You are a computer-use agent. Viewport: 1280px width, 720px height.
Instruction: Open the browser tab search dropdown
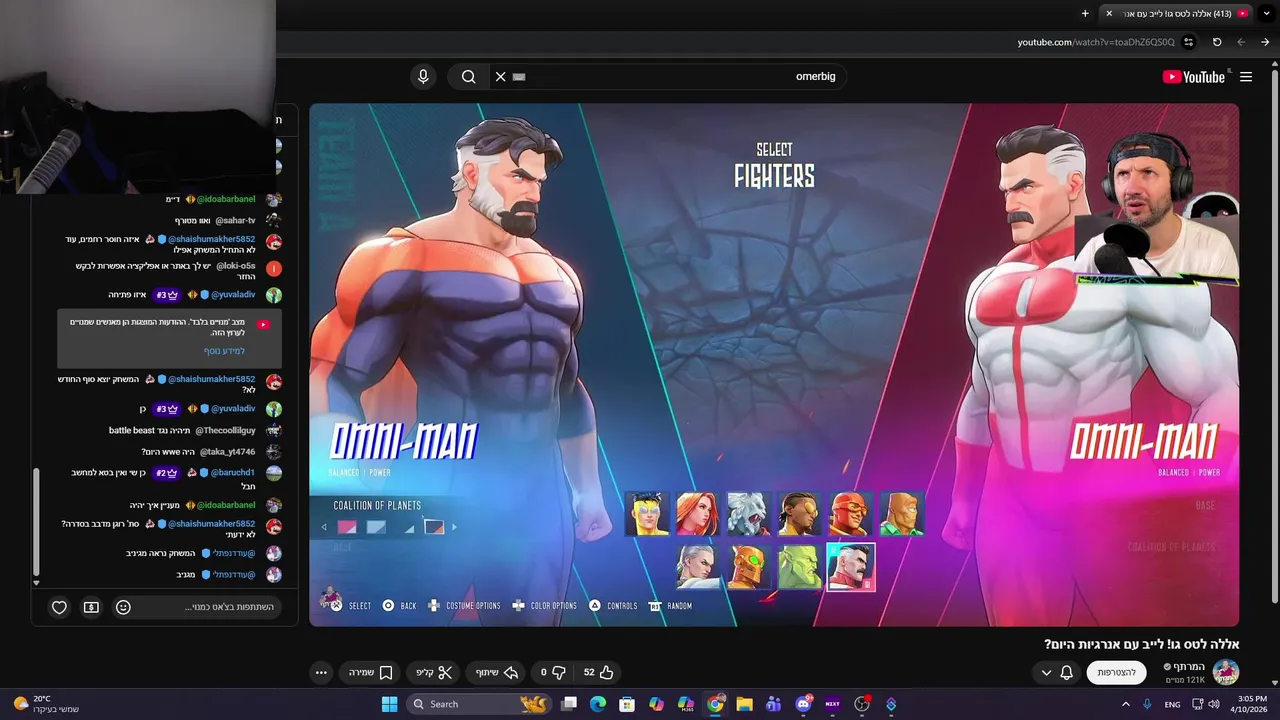(x=1266, y=13)
